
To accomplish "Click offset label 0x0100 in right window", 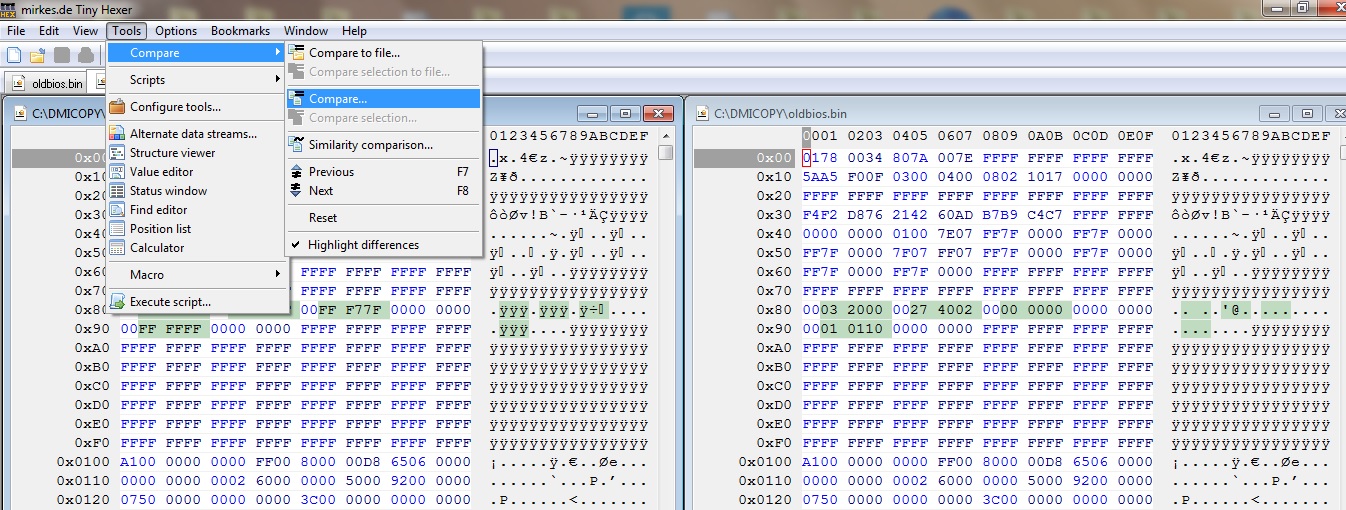I will click(766, 462).
